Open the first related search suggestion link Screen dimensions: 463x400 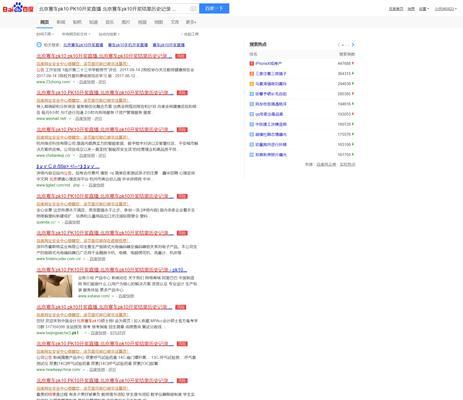(83, 45)
